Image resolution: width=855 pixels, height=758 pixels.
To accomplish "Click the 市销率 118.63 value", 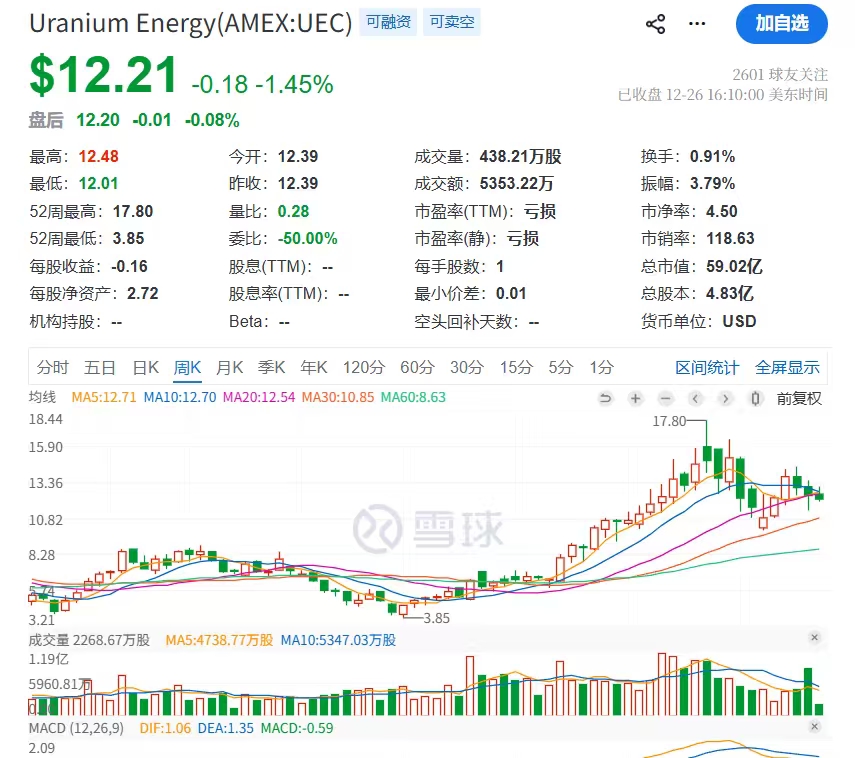I will coord(730,238).
